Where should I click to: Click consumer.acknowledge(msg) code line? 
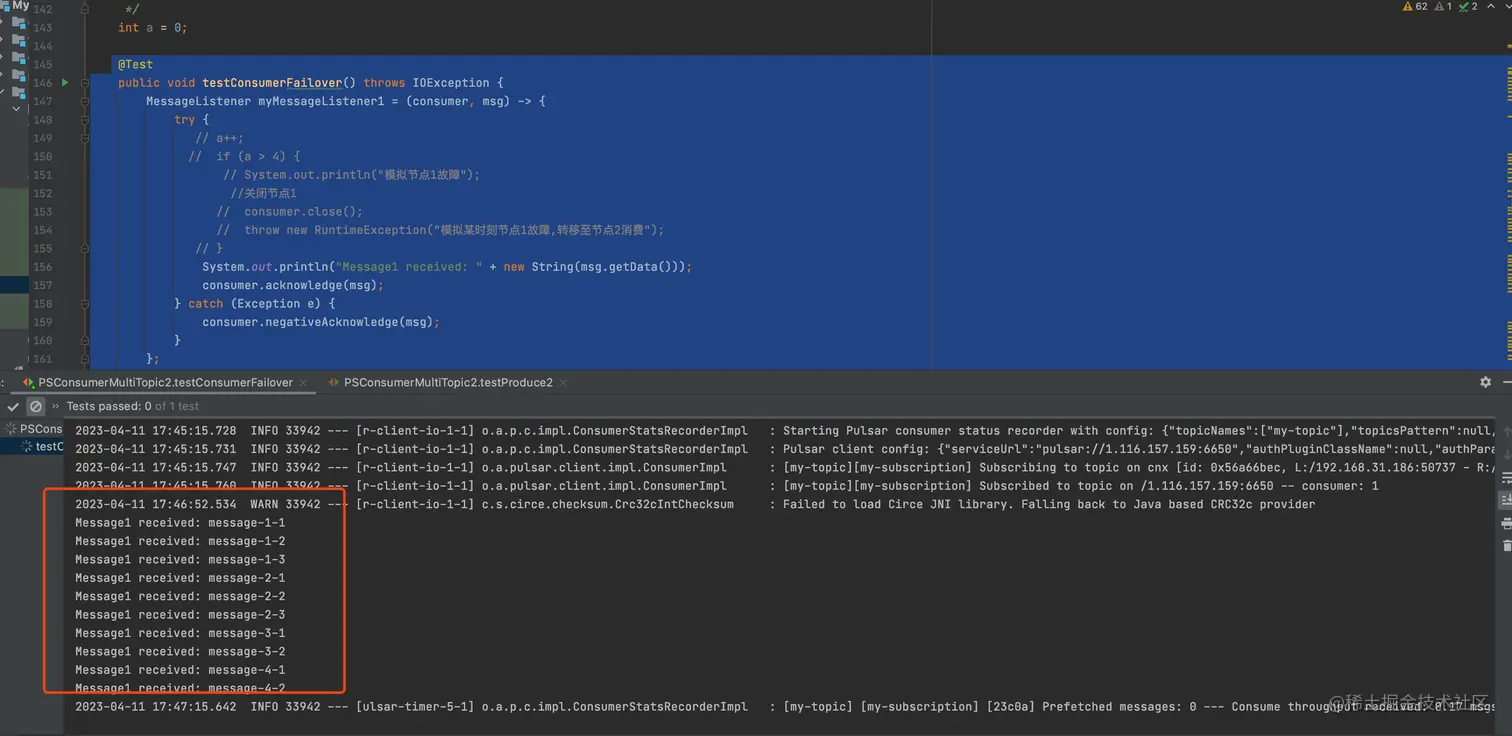click(x=293, y=285)
